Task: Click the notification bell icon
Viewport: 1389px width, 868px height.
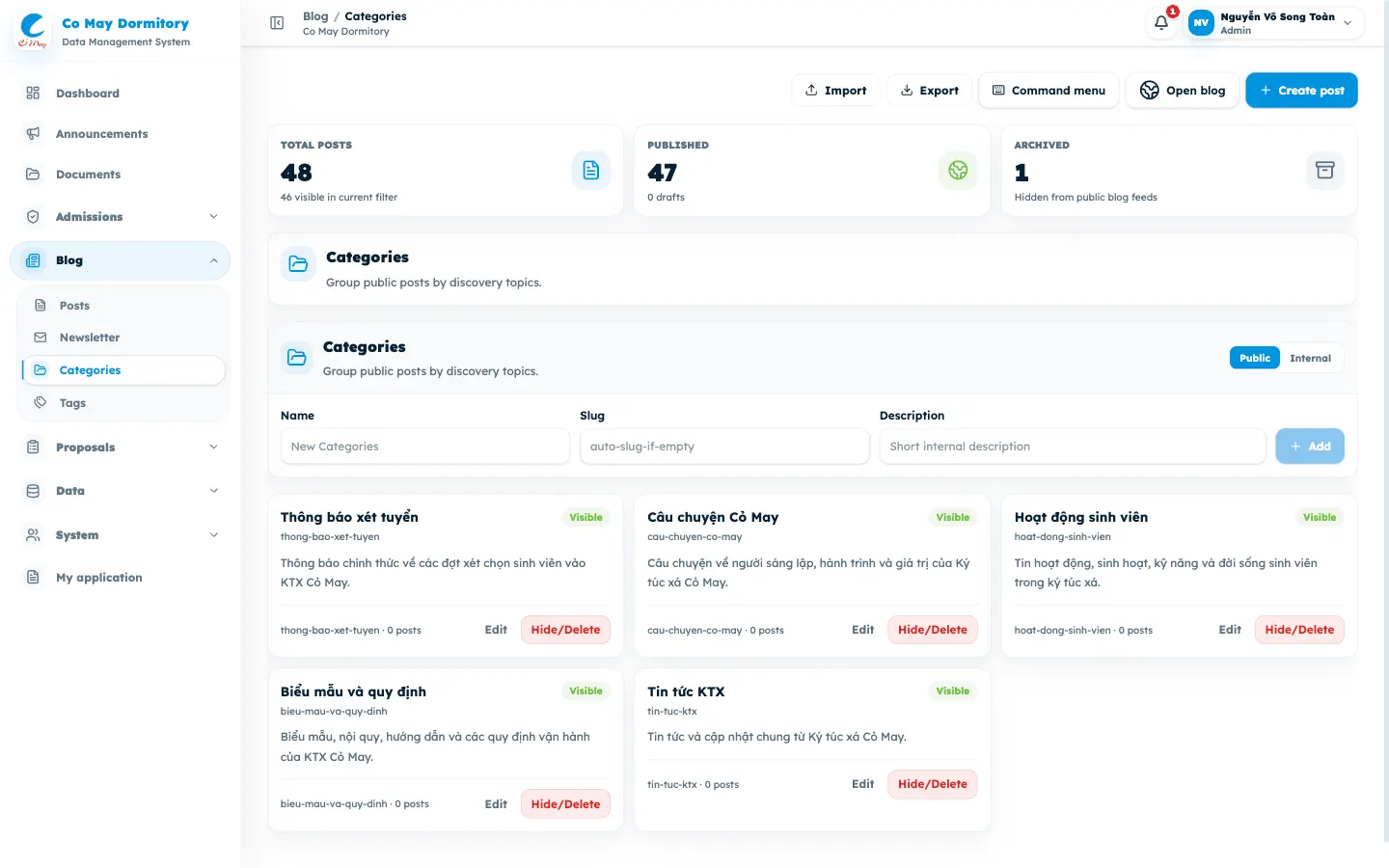Action: pos(1161,22)
